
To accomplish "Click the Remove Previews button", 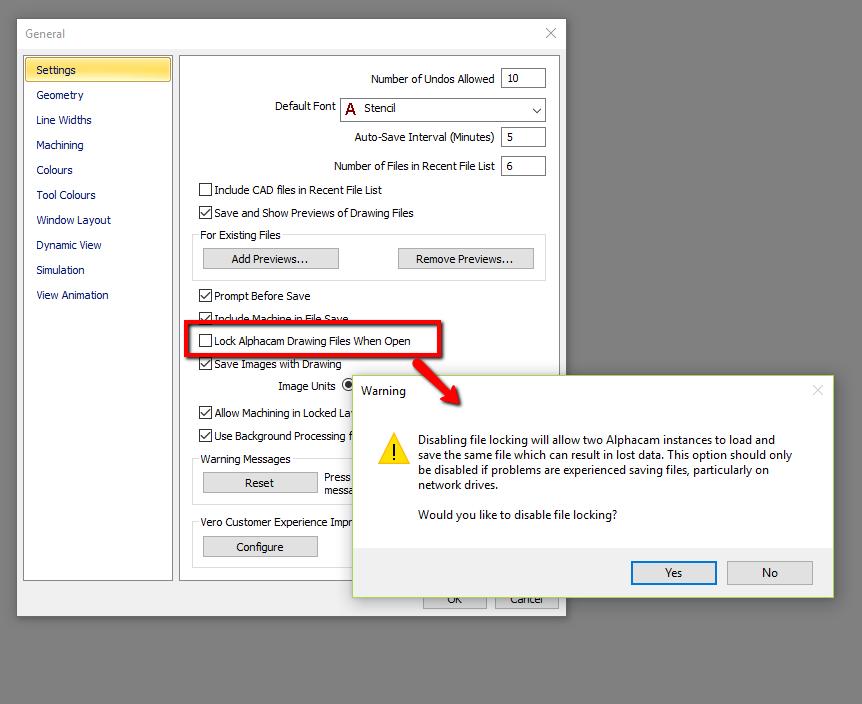I will click(466, 259).
